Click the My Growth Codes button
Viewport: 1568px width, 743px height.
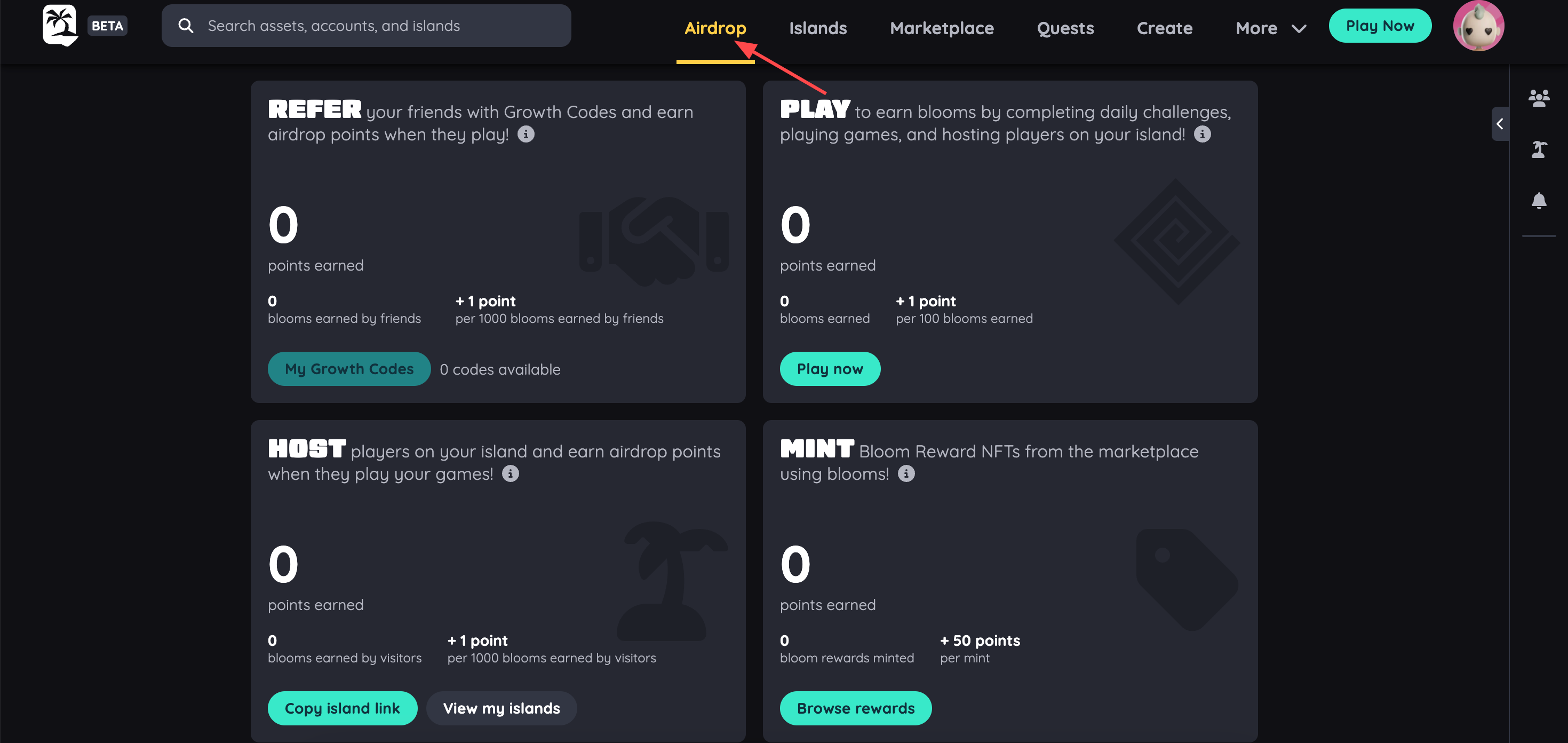[349, 368]
